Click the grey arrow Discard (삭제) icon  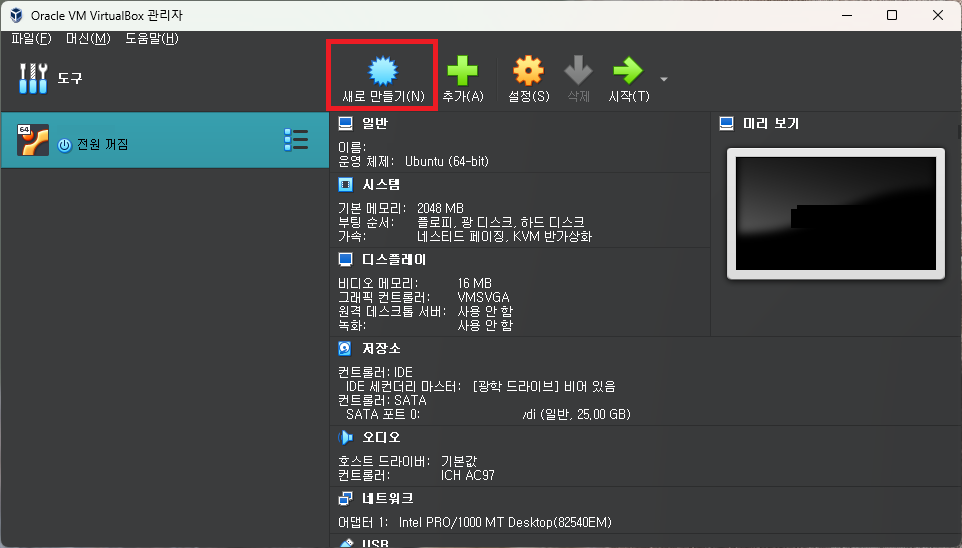pos(578,71)
